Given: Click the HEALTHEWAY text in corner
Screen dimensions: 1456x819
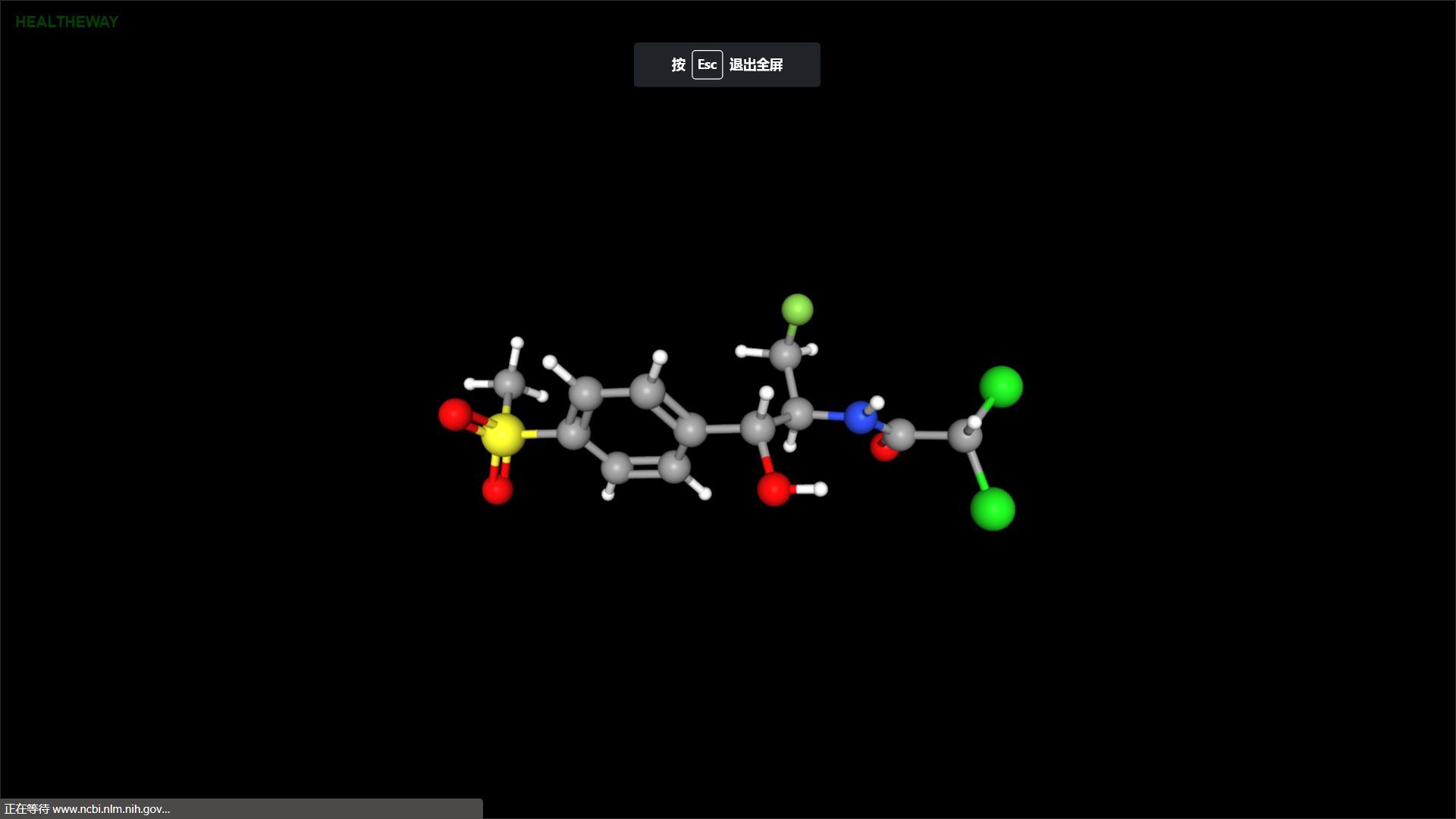Looking at the screenshot, I should coord(67,22).
